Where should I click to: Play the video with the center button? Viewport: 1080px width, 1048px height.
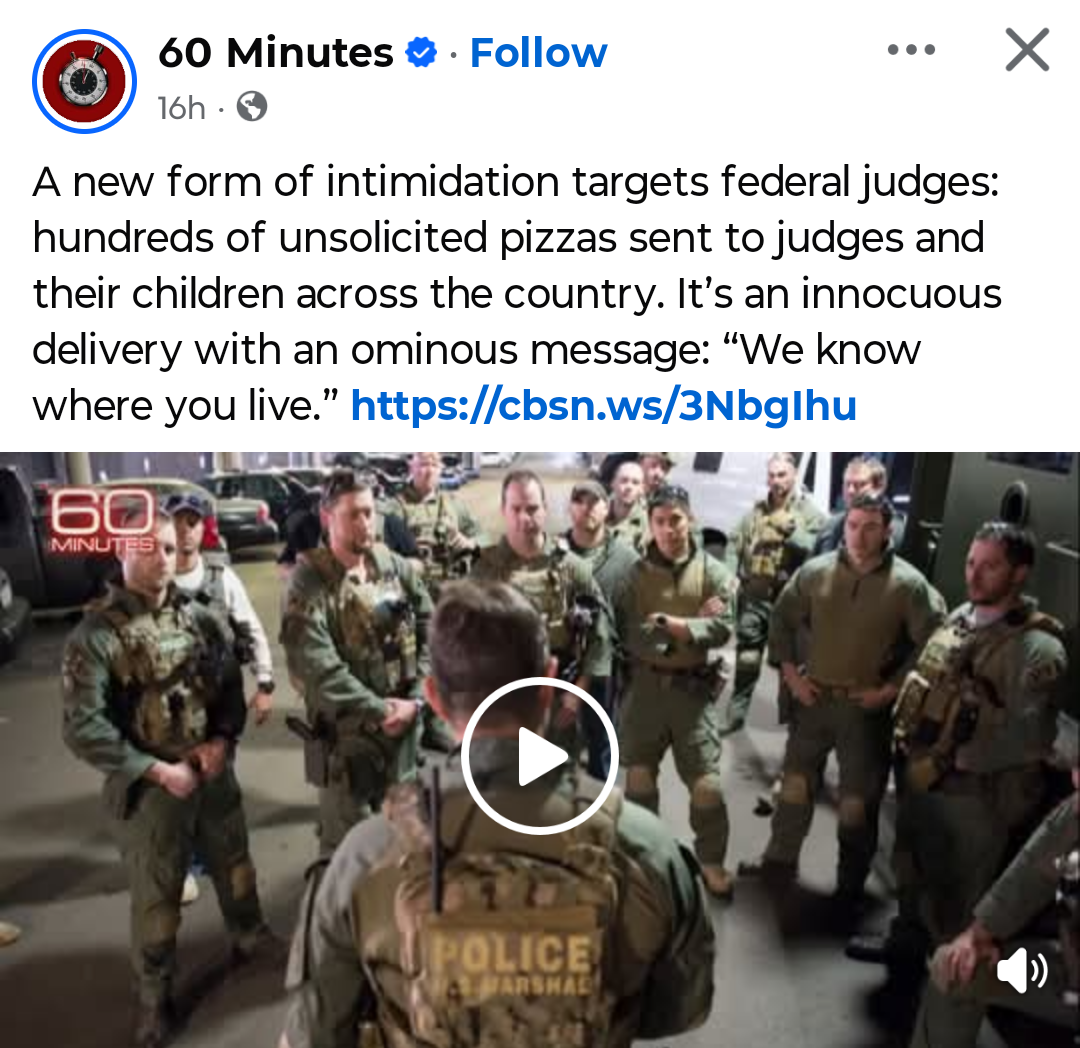coord(539,755)
